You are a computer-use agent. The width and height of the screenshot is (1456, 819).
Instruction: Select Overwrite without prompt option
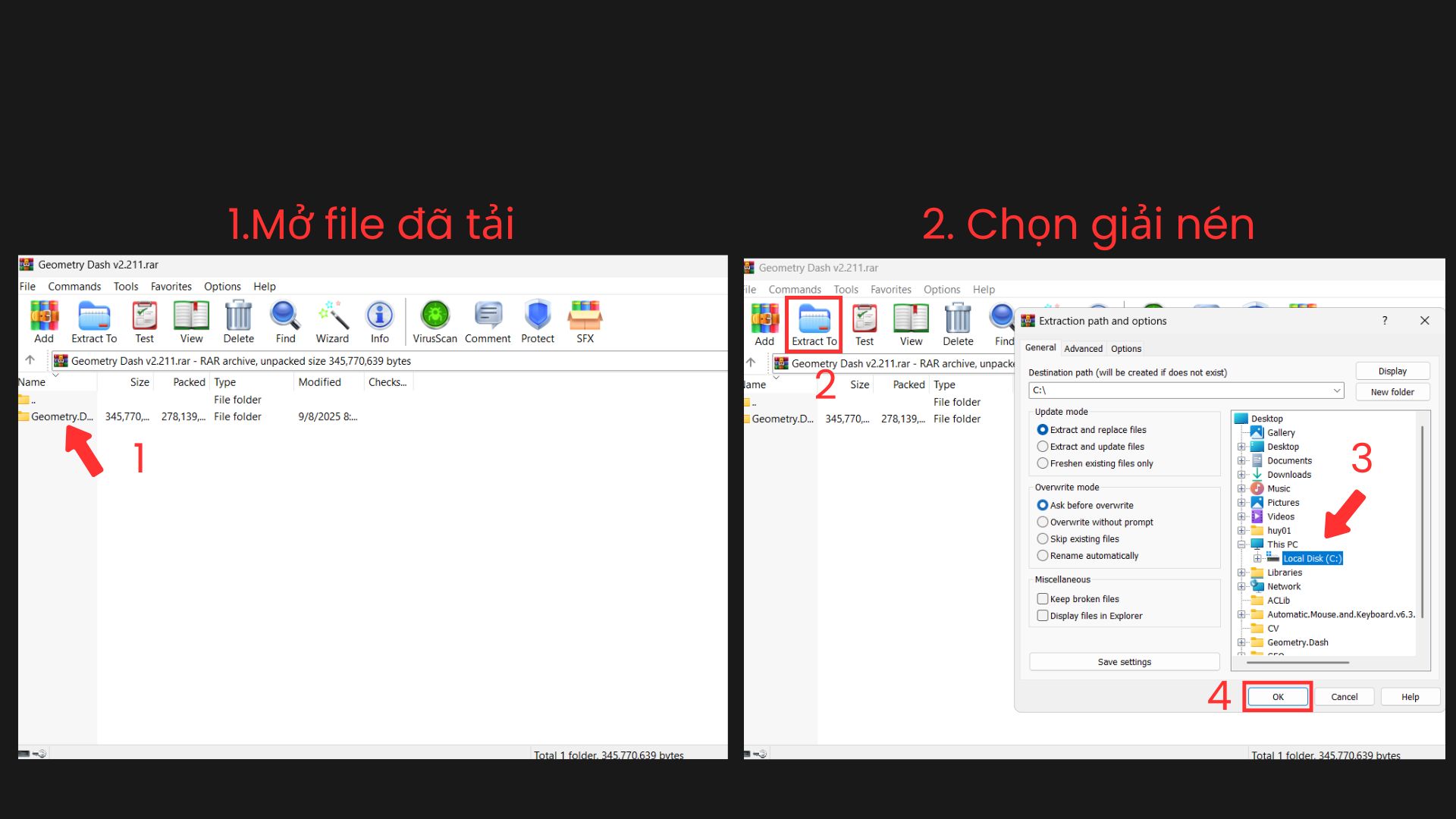click(1095, 522)
